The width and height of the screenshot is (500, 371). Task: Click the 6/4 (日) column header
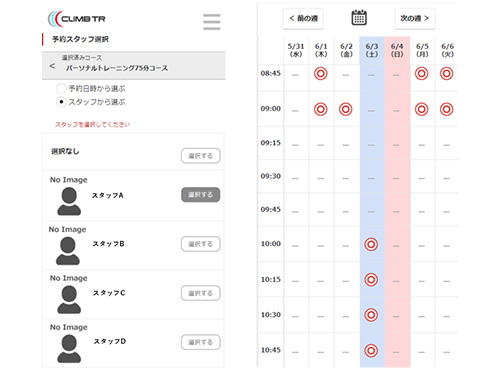pyautogui.click(x=397, y=50)
